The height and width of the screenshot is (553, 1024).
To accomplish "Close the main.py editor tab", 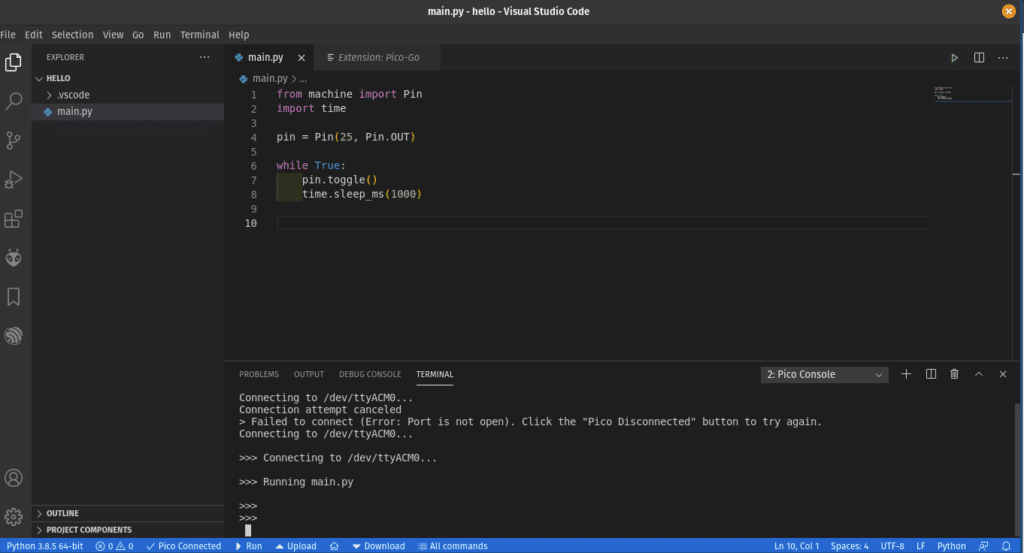I will [x=301, y=58].
